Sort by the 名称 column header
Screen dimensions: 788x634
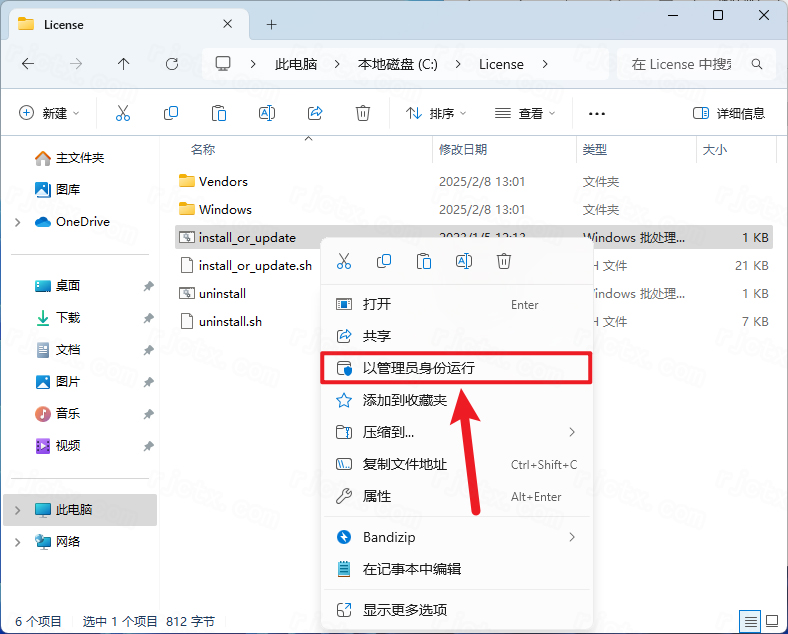pos(203,150)
